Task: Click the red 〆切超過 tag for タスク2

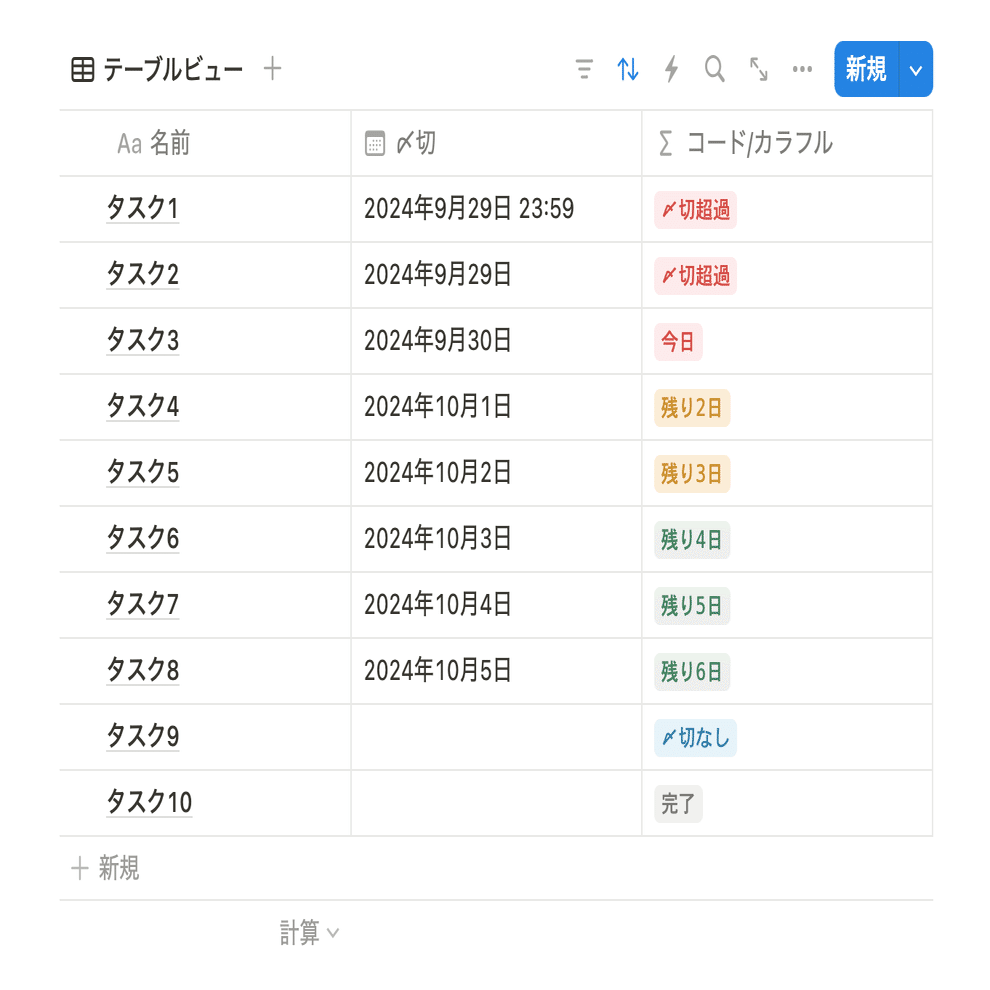Action: pos(695,276)
